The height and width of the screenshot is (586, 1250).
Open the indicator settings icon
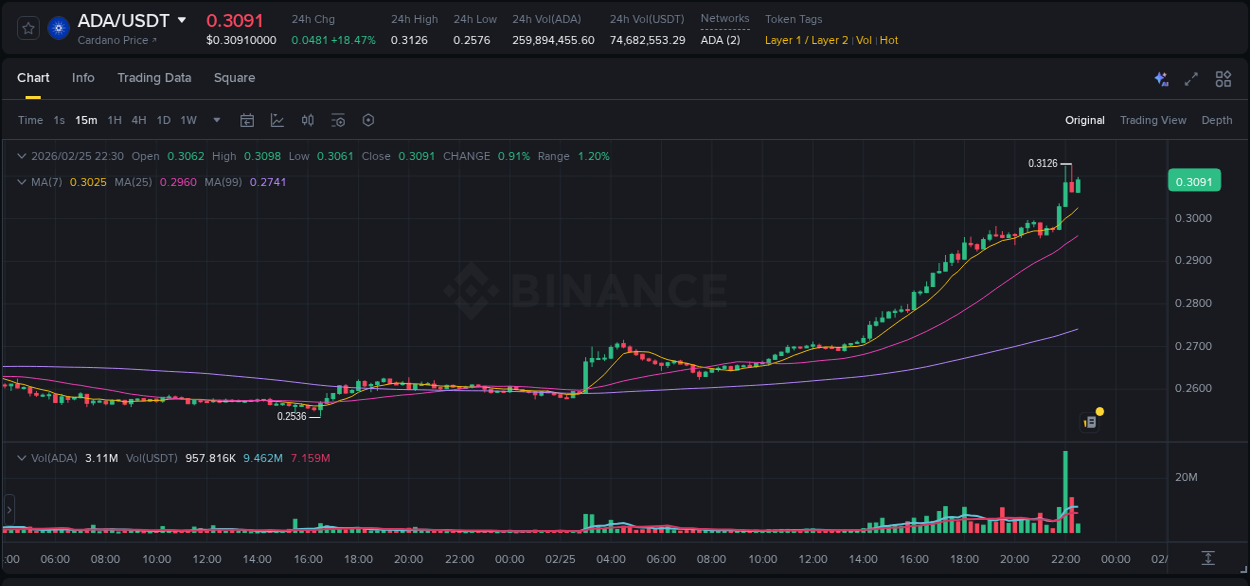coord(338,120)
